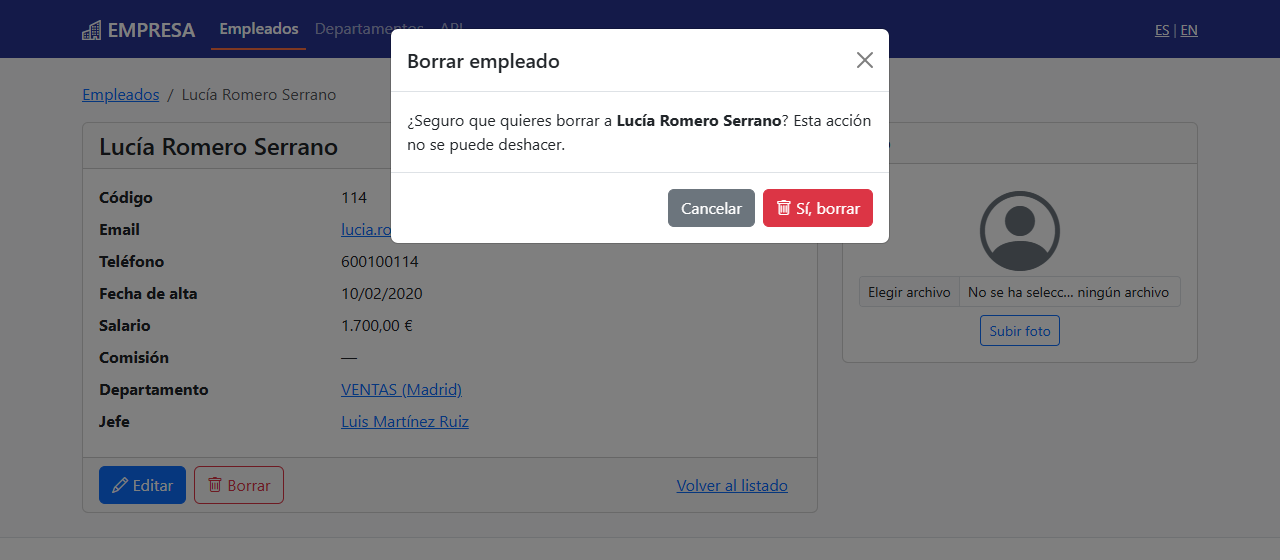Switch language to EN
Screen dimensions: 1280x560
1189,30
